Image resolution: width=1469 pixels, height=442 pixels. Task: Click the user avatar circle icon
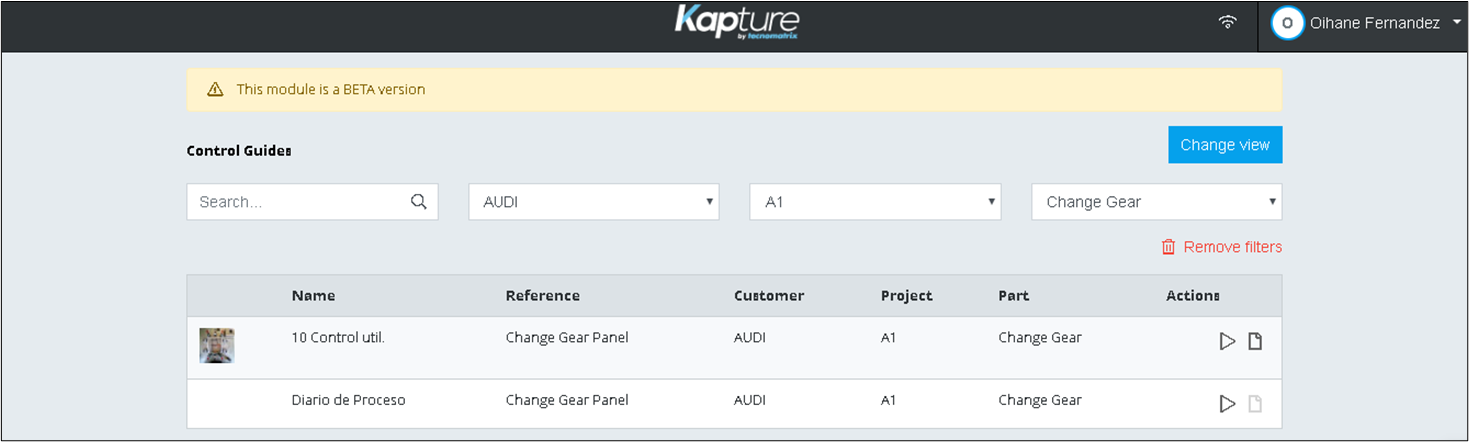pyautogui.click(x=1287, y=23)
